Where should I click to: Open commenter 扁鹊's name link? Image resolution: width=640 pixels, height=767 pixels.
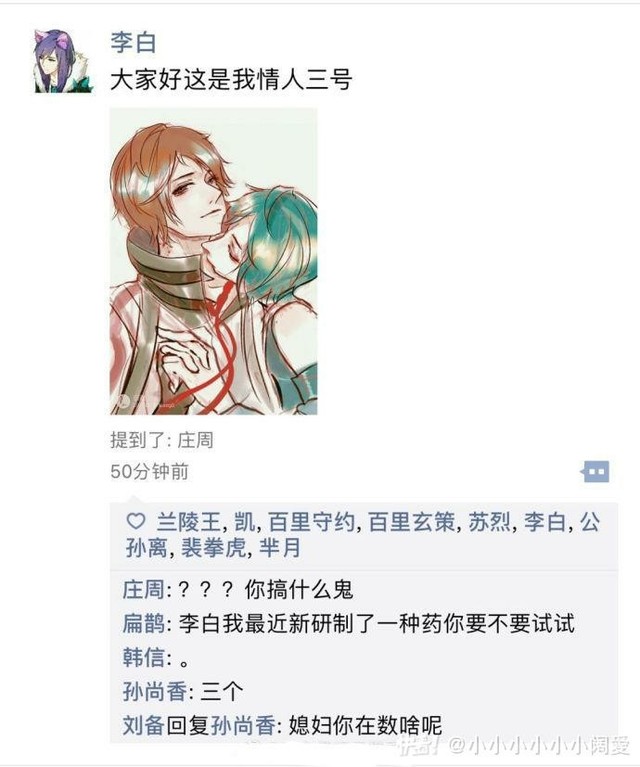(143, 624)
